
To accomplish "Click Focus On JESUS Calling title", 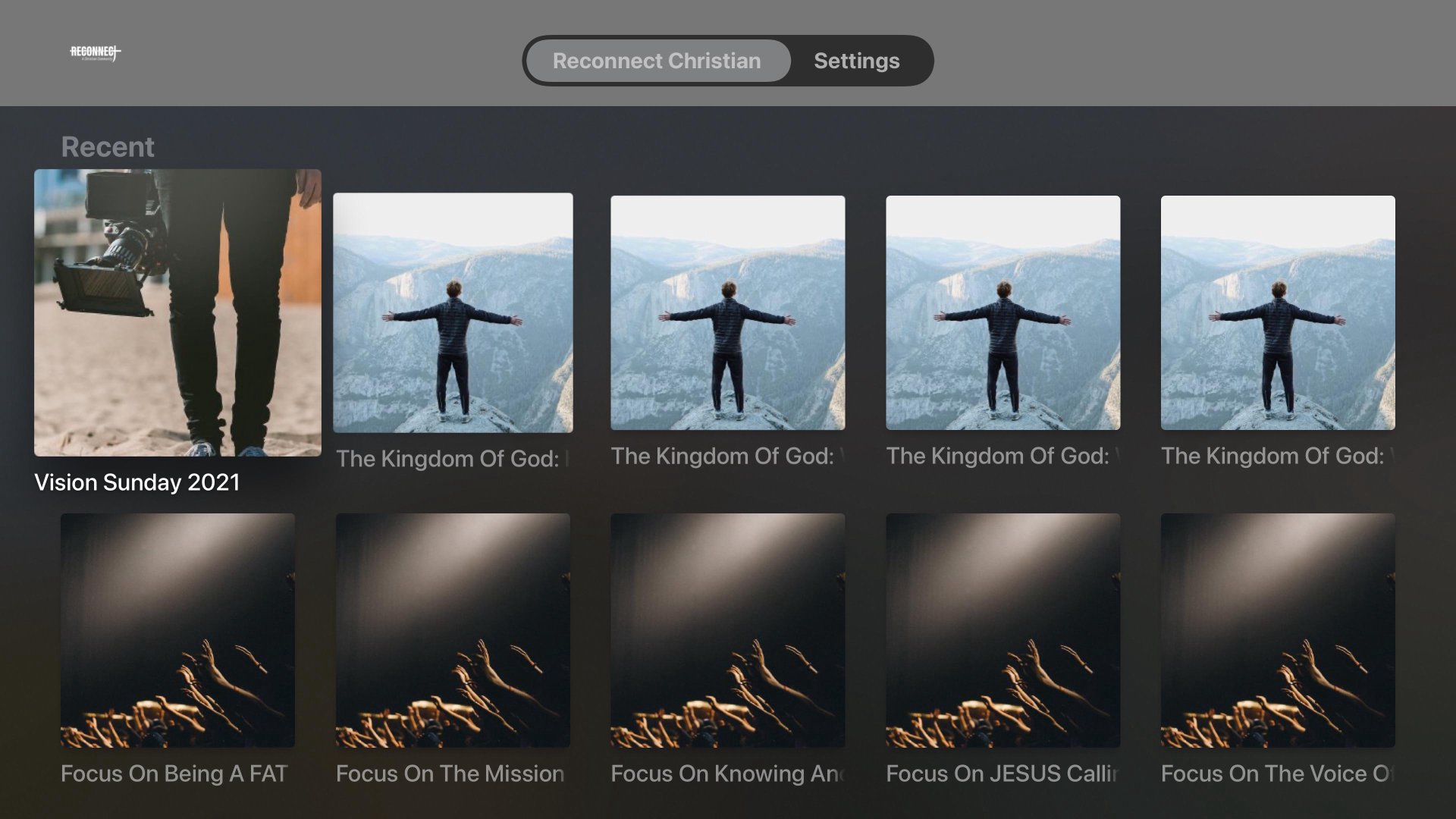I will 1002,773.
